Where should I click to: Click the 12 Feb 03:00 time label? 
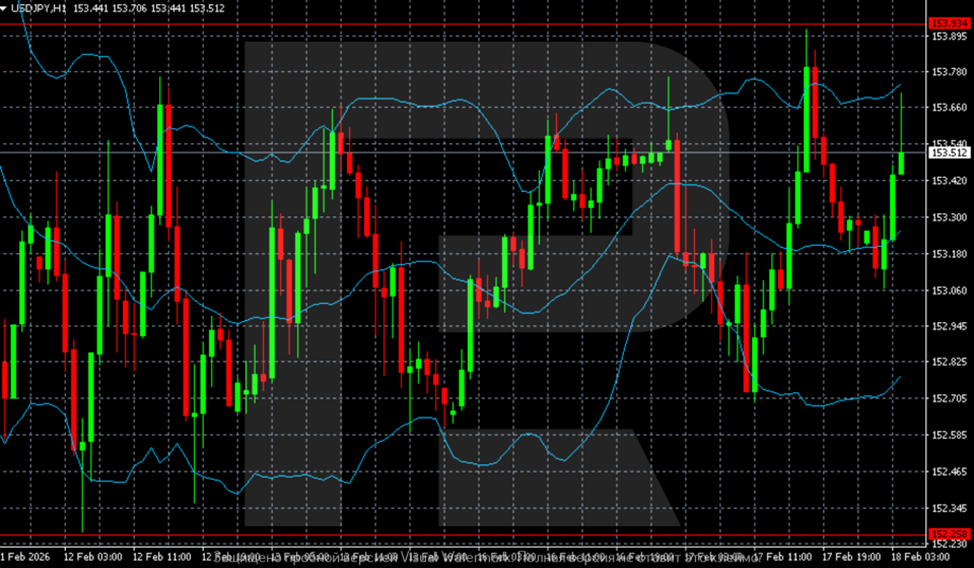pyautogui.click(x=93, y=556)
